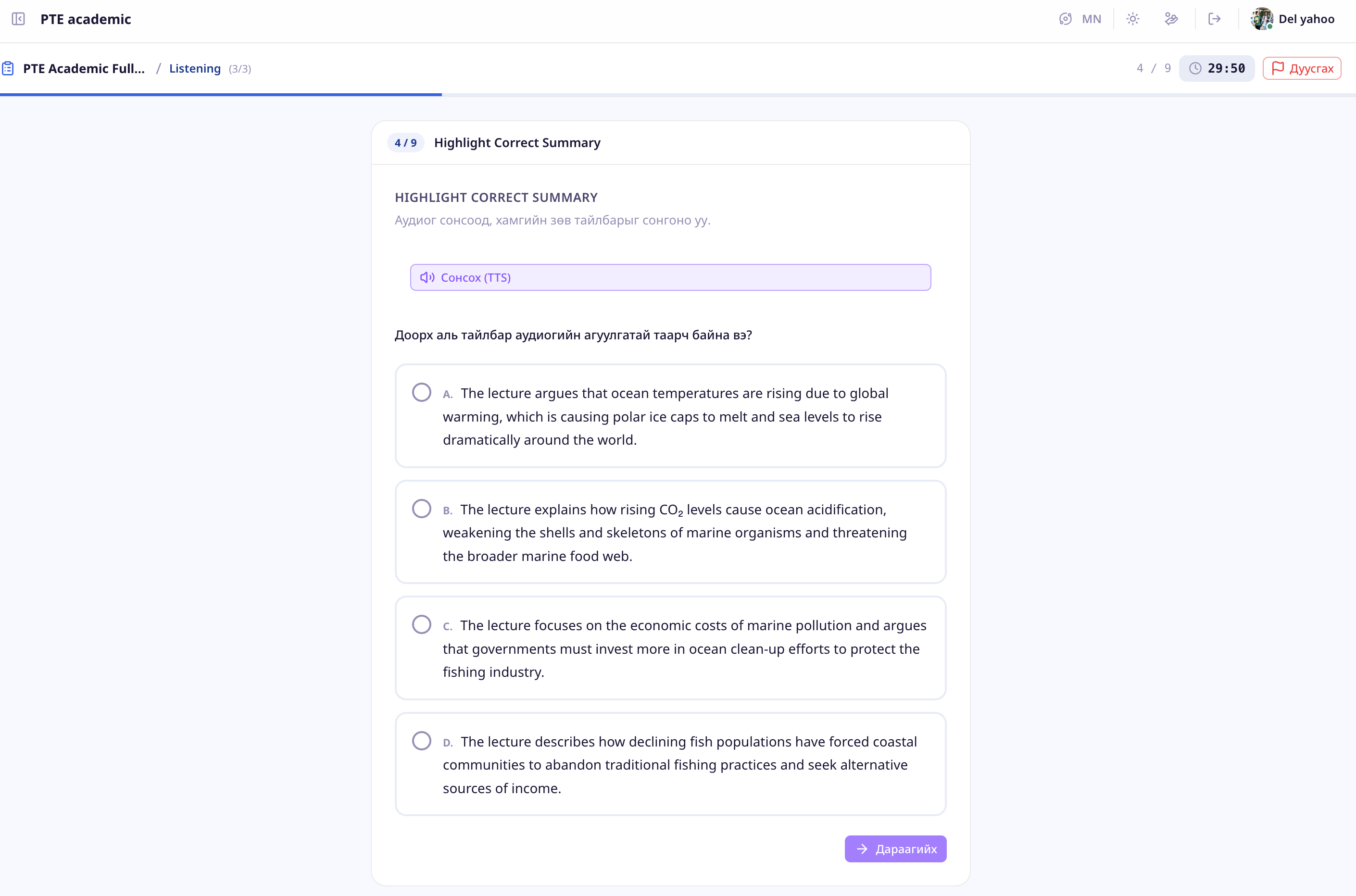The height and width of the screenshot is (896, 1356).
Task: Click the blue test progress bar
Action: pyautogui.click(x=221, y=94)
